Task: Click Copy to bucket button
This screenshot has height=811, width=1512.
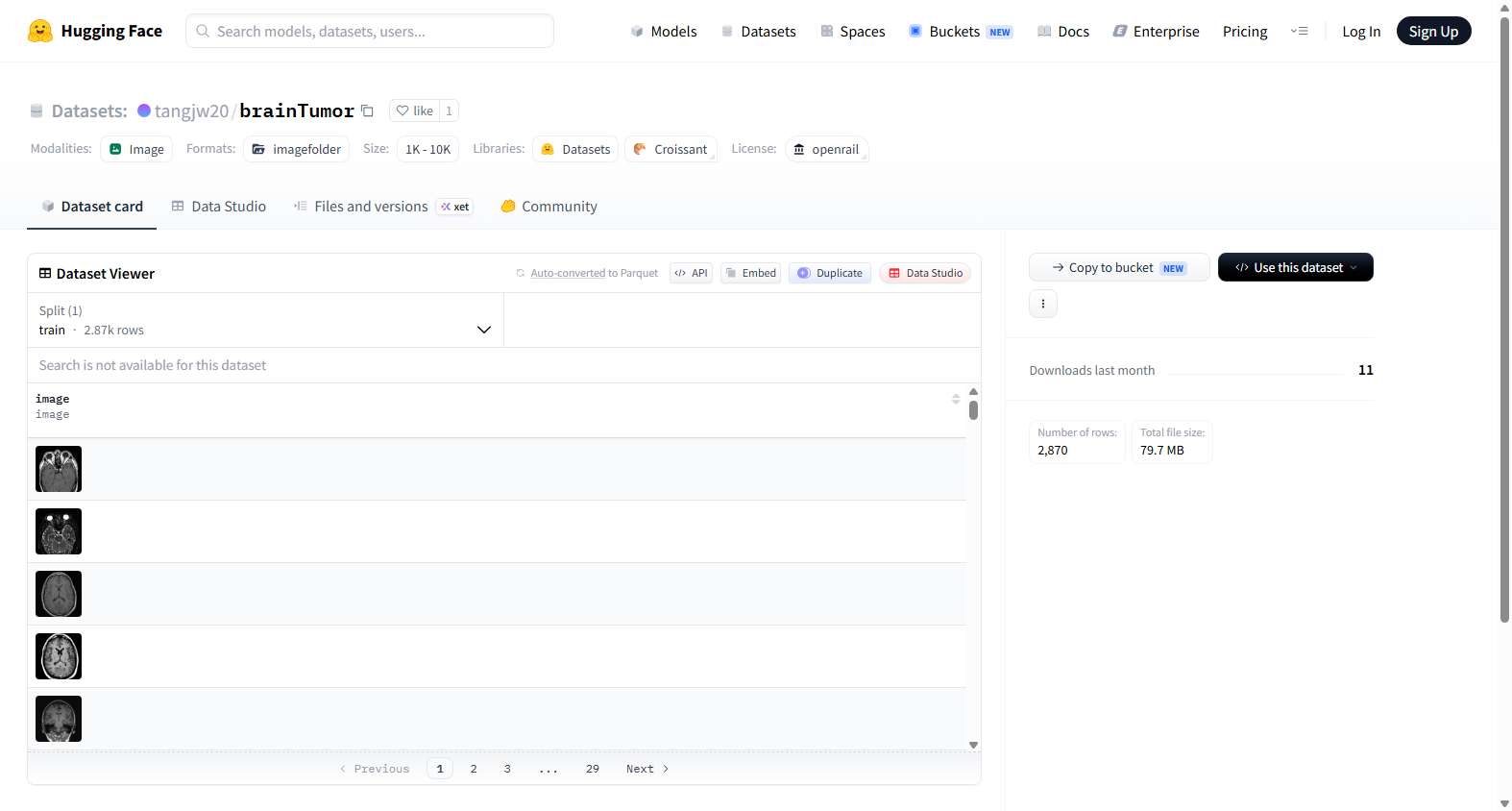Action: [1119, 267]
